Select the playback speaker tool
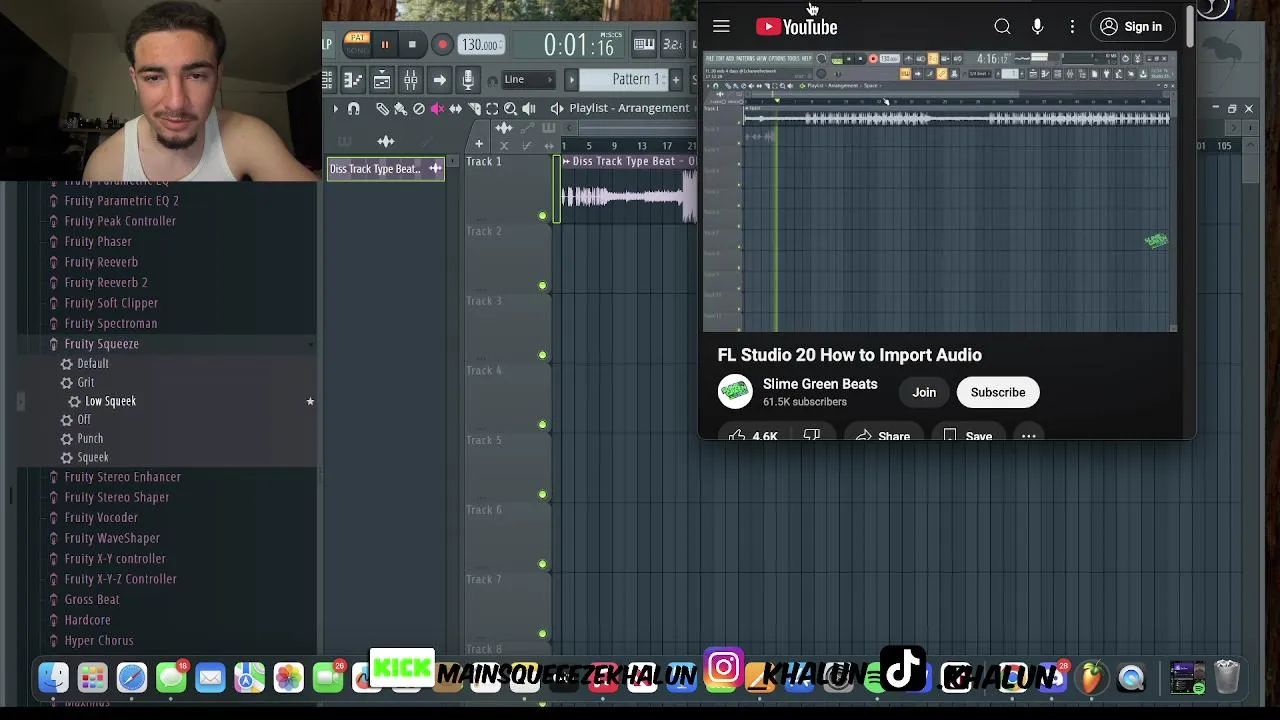1280x720 pixels. [529, 108]
